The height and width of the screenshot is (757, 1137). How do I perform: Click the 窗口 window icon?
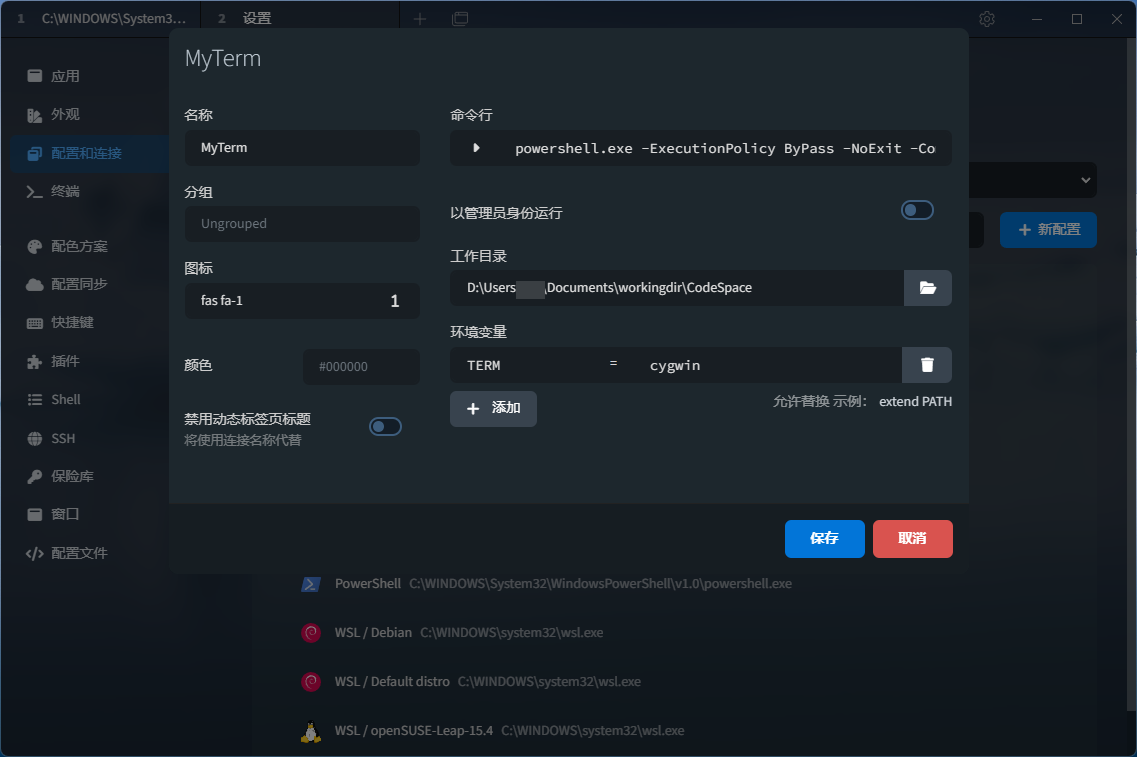point(35,514)
